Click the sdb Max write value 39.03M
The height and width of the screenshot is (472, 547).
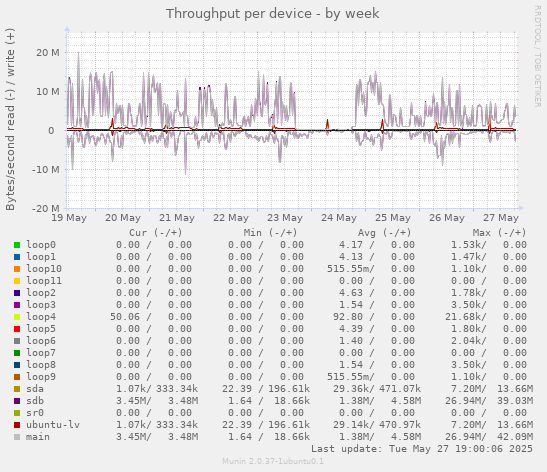coord(515,400)
